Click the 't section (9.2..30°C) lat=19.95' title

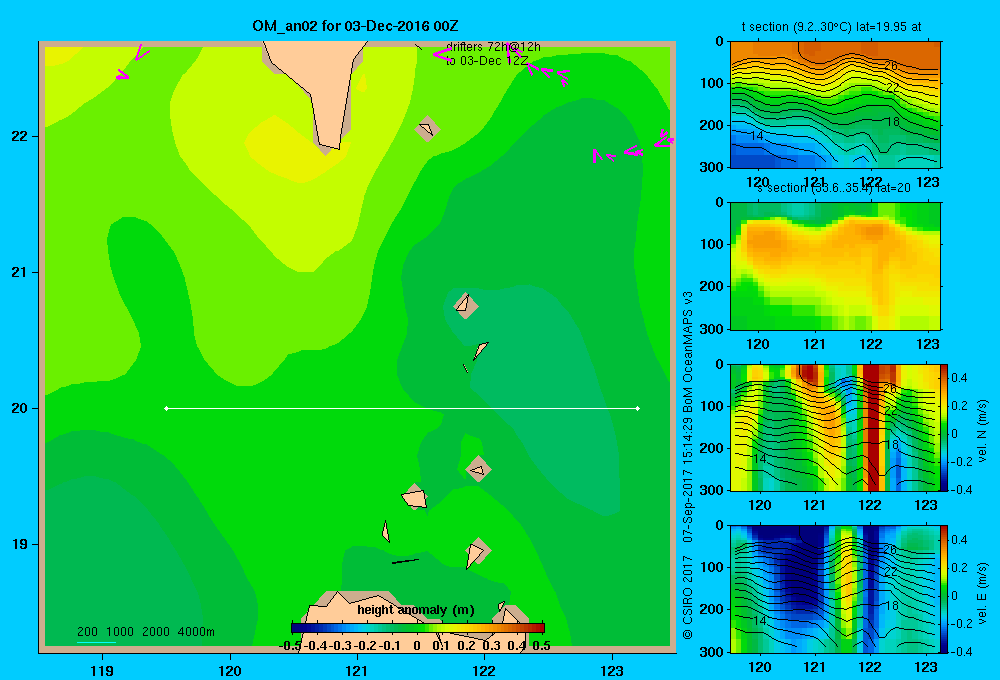[x=831, y=27]
